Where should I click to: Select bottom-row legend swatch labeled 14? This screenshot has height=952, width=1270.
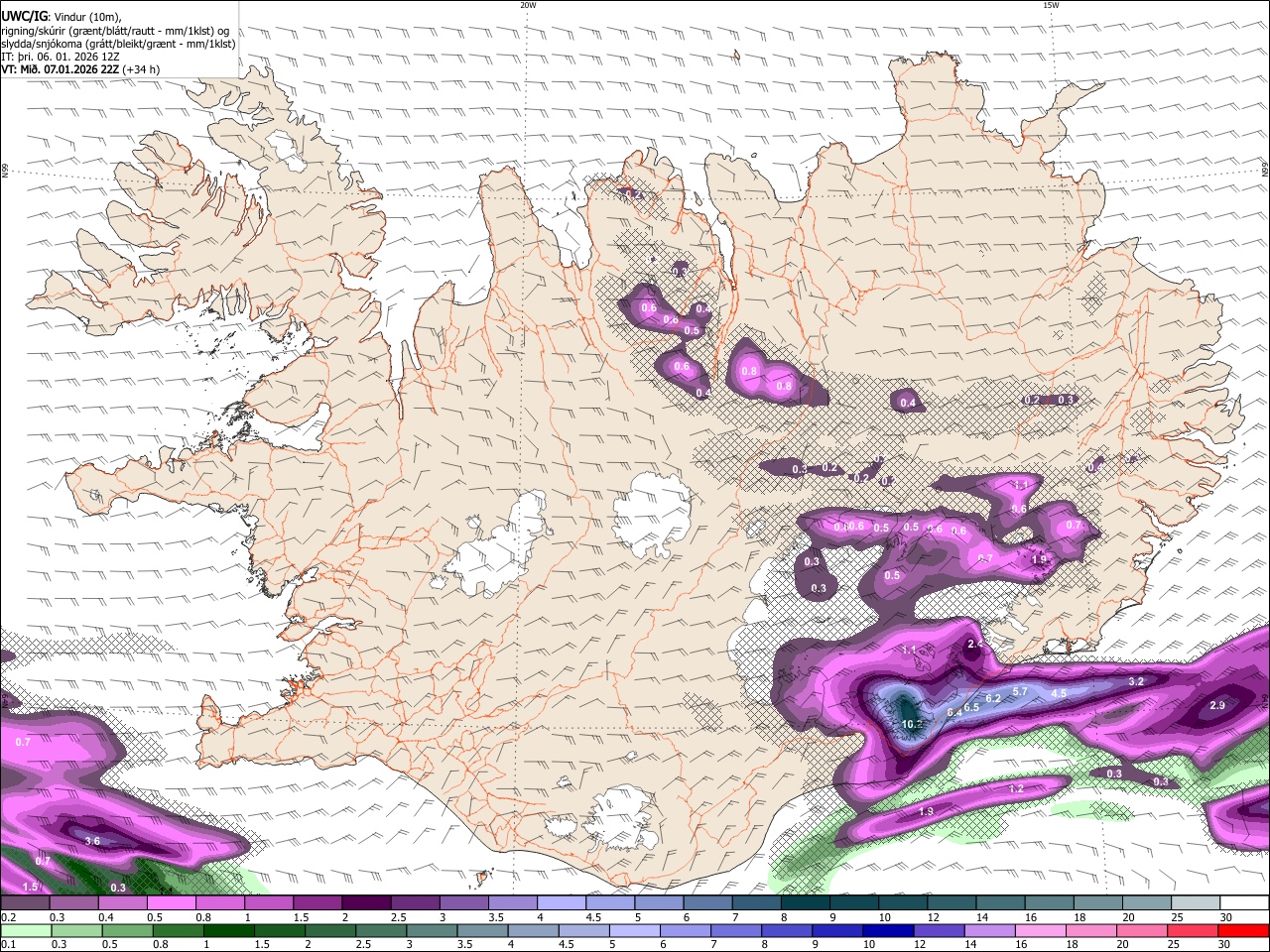[x=990, y=930]
